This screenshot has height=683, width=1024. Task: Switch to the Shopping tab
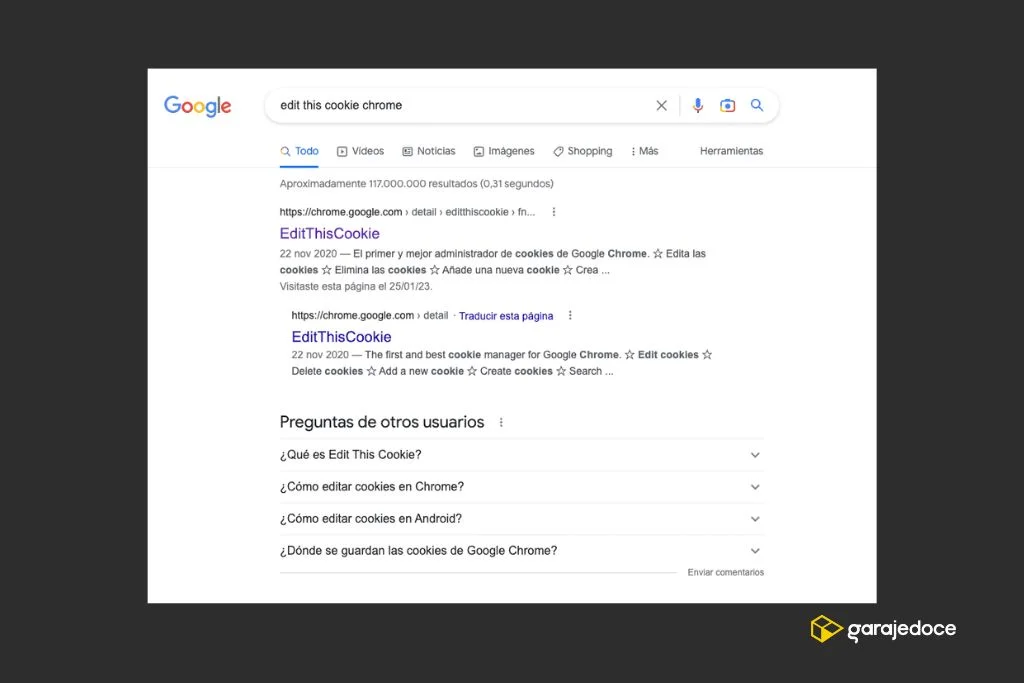583,151
